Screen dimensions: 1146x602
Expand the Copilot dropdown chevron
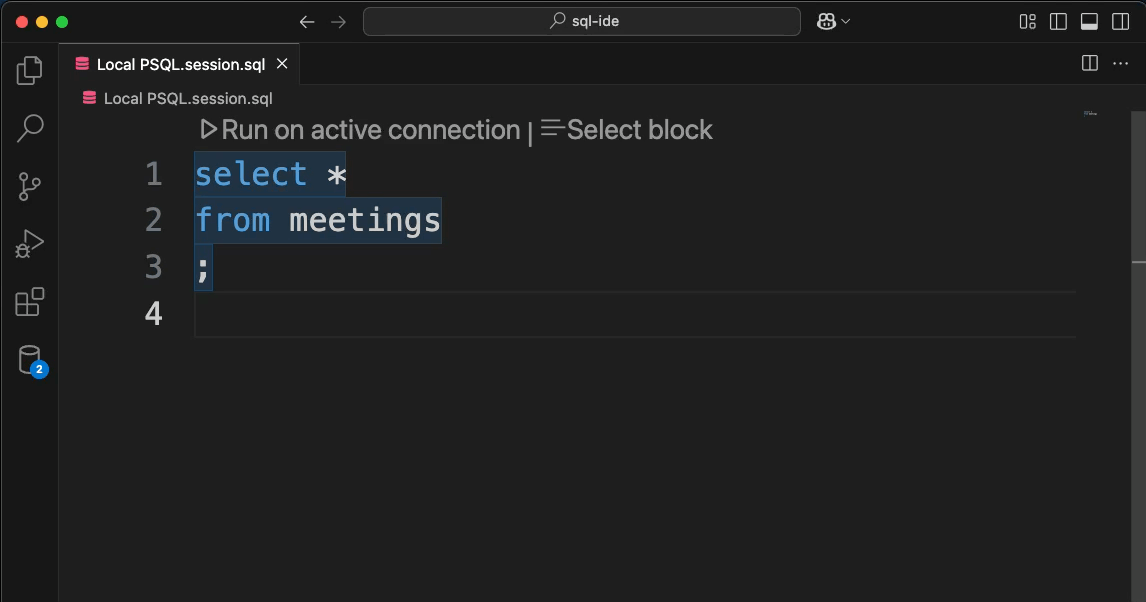(x=846, y=22)
